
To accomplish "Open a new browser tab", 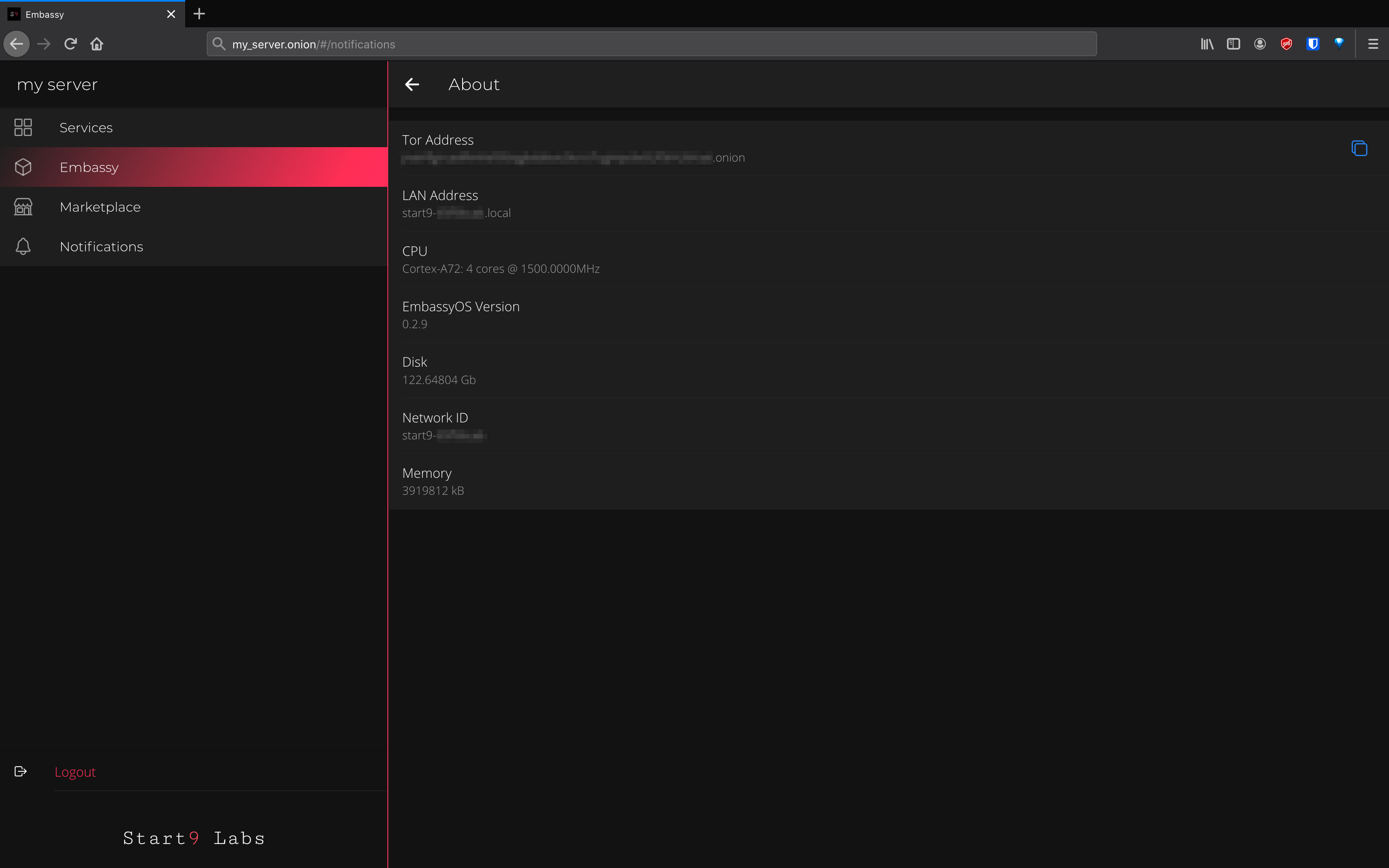I will pos(199,14).
